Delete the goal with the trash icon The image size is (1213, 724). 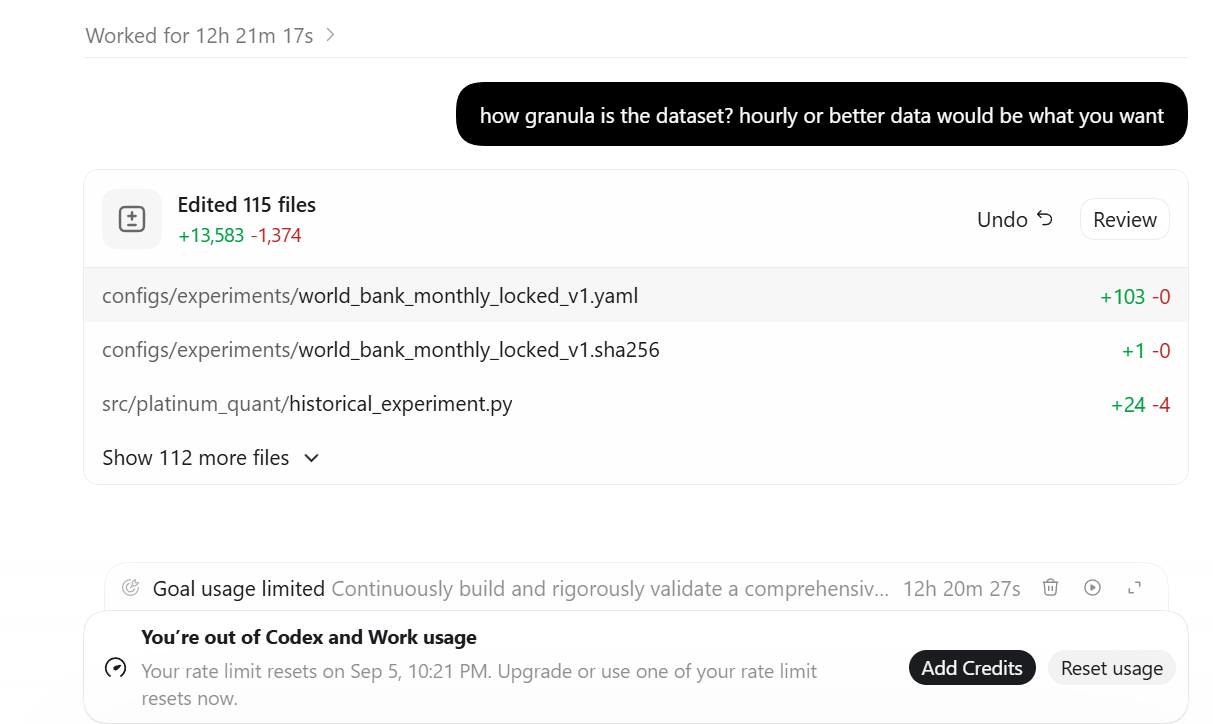tap(1050, 588)
